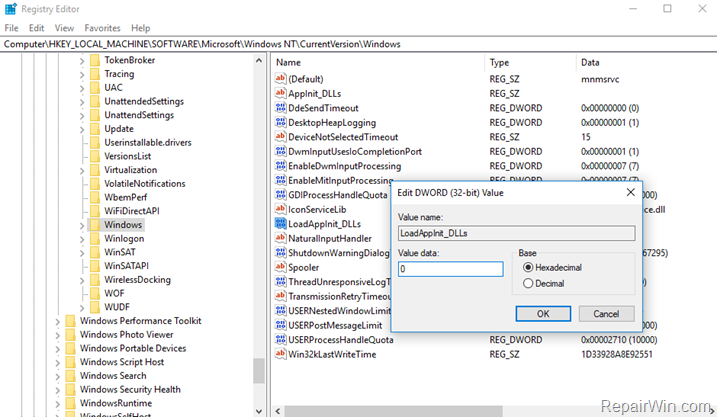Open the Help menu
The height and width of the screenshot is (417, 717).
click(x=140, y=28)
